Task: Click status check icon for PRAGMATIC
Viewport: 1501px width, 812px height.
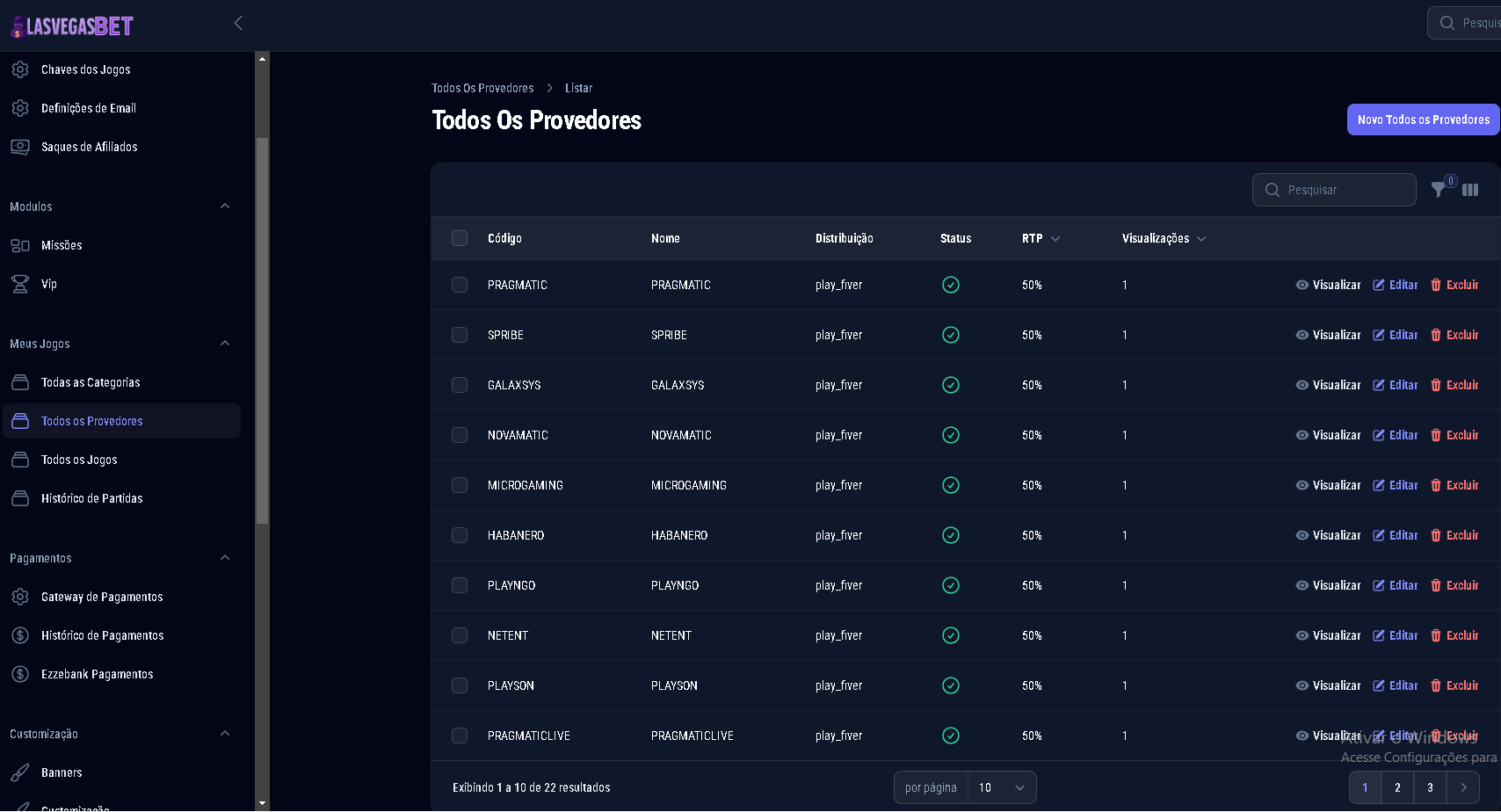Action: point(951,285)
